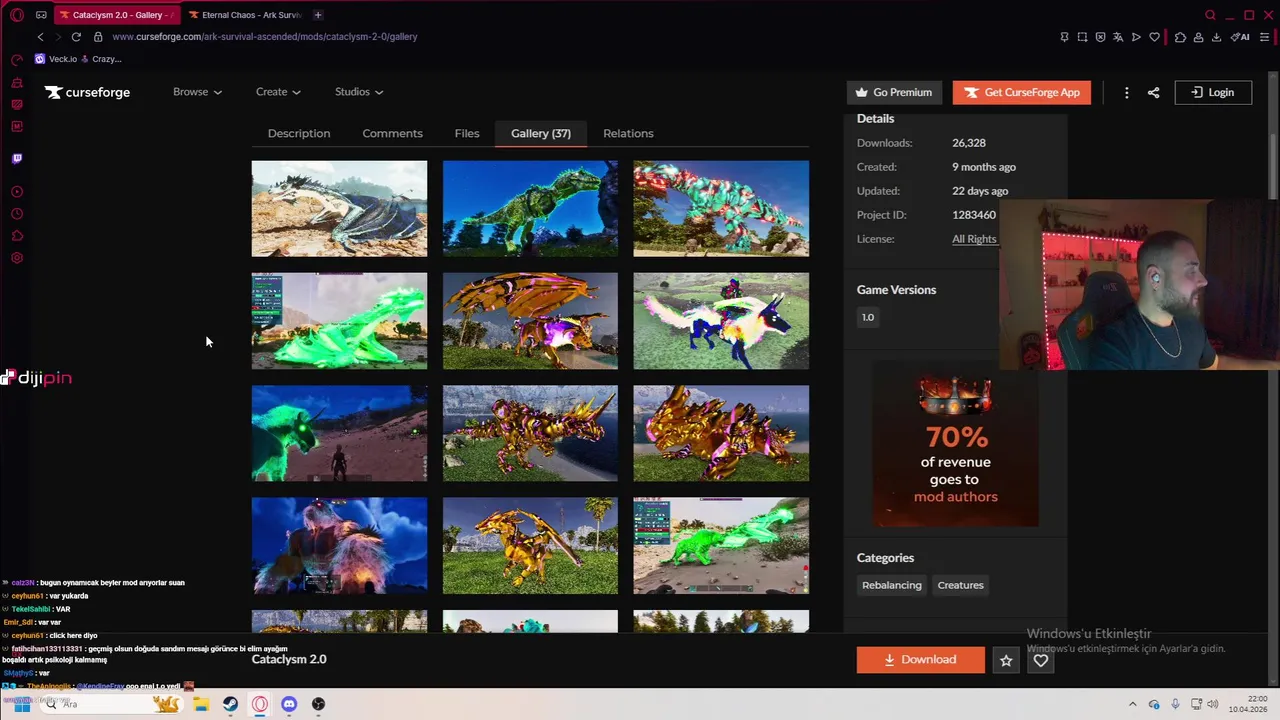Click the curseforge logo to go home
The image size is (1280, 720).
[87, 92]
